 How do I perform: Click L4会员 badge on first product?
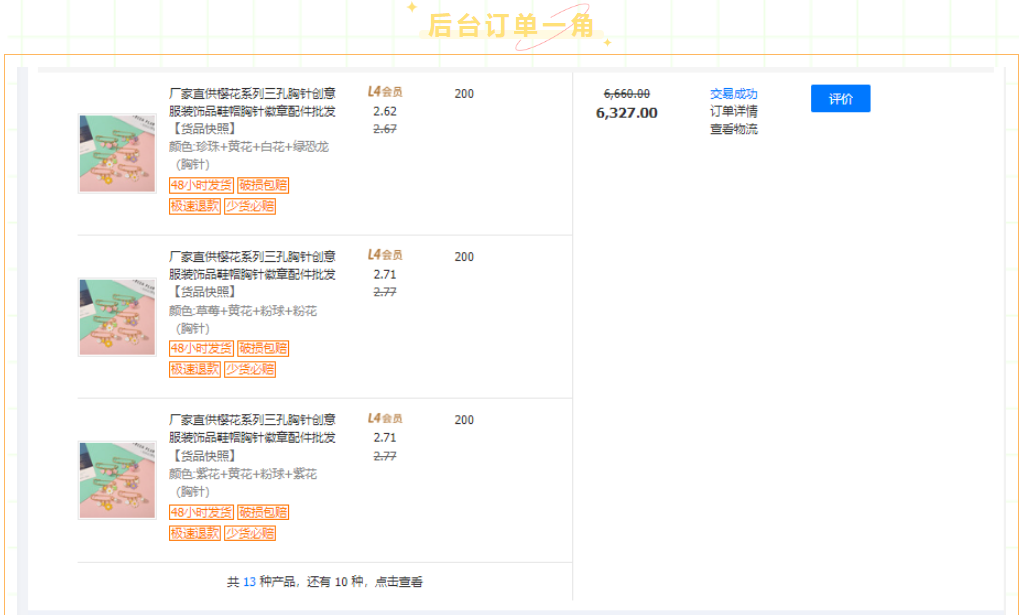click(385, 92)
